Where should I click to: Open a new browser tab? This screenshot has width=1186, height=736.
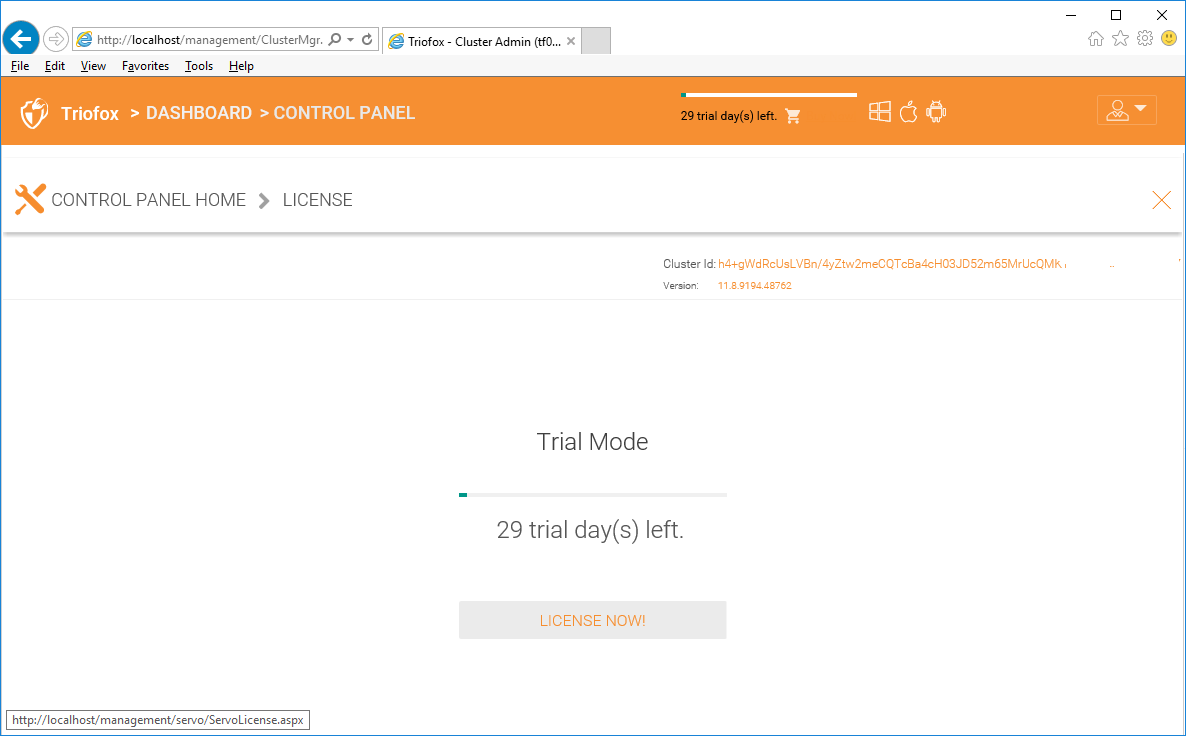point(596,41)
